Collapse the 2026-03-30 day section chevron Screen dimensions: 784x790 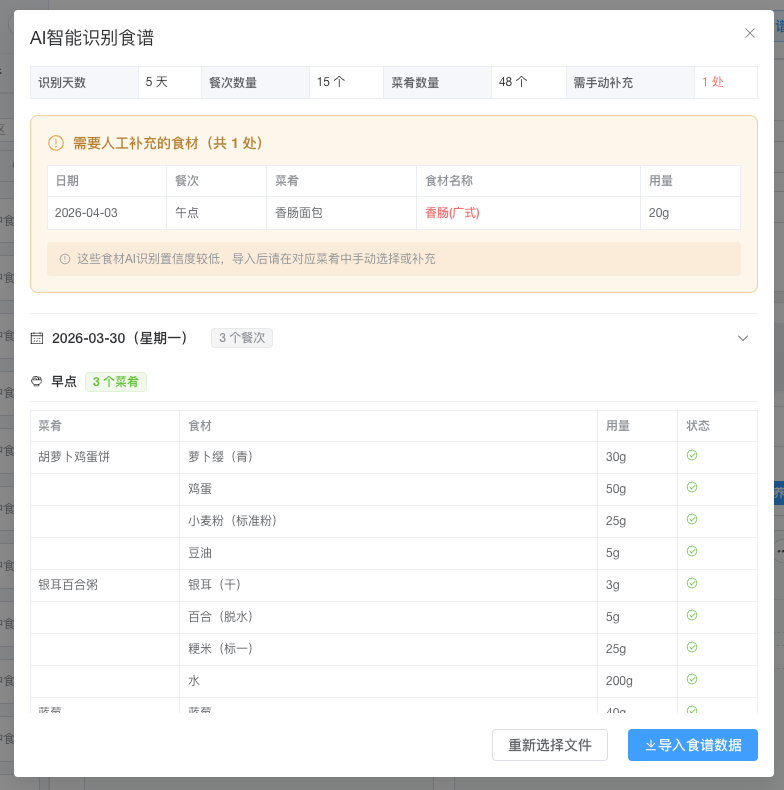(x=743, y=338)
